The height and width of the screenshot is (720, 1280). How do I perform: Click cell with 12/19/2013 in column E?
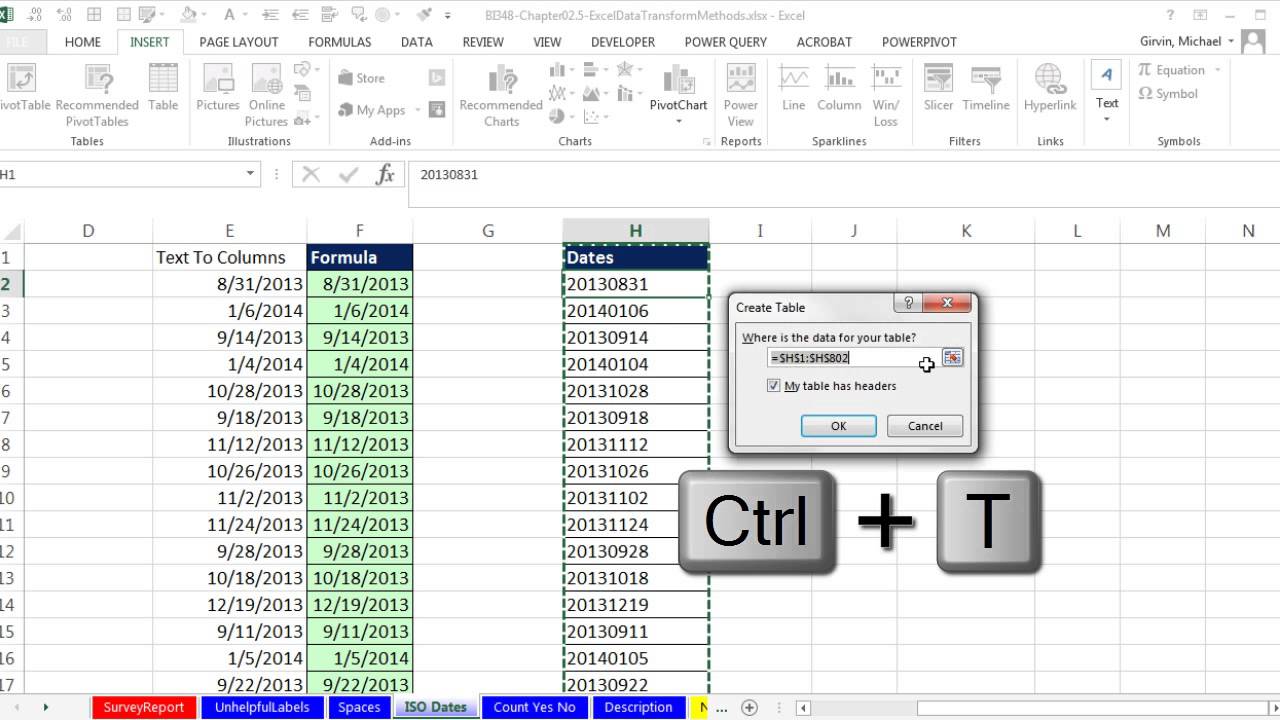tap(229, 605)
